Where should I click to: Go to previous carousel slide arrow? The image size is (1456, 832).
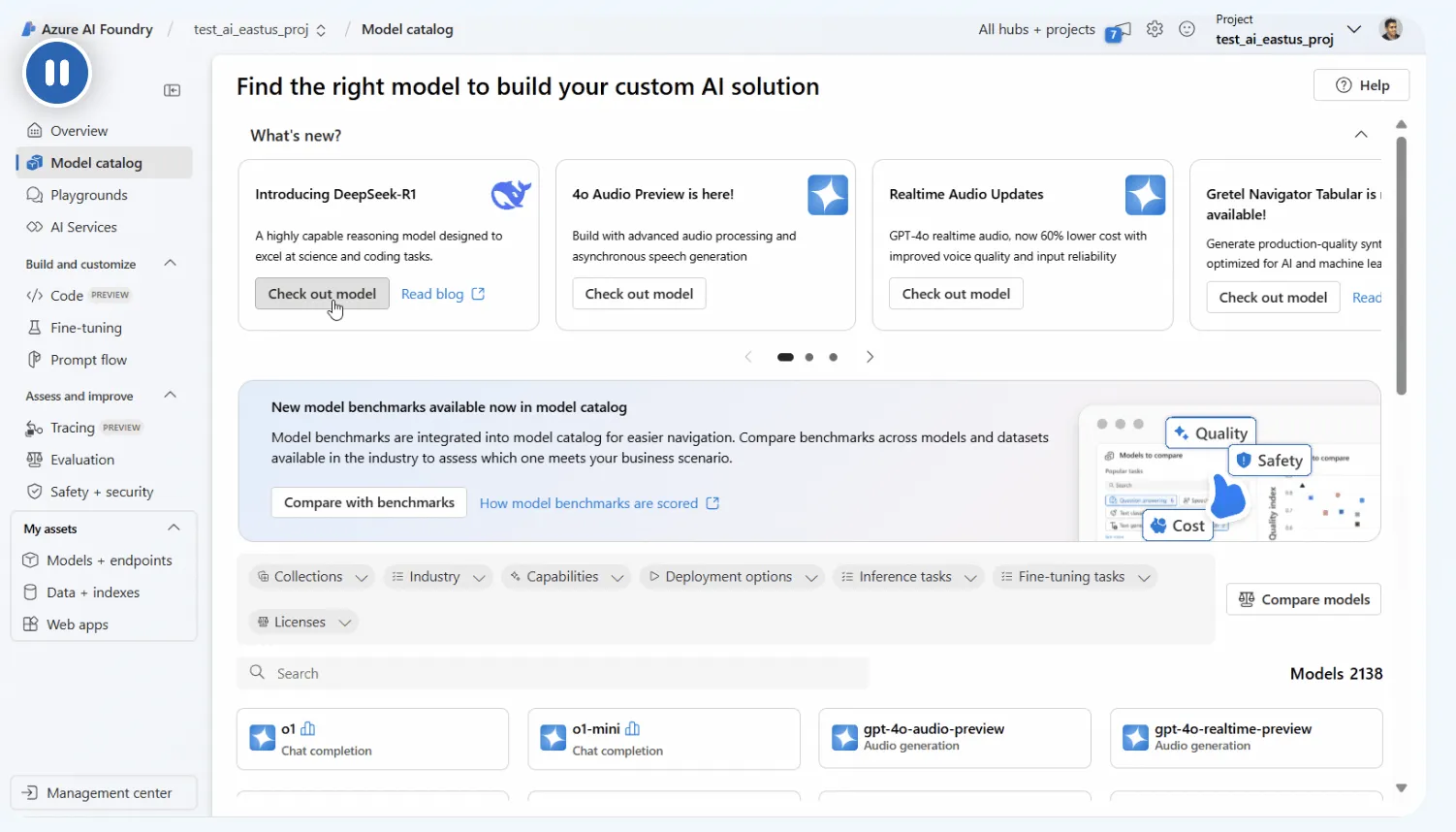pos(748,357)
